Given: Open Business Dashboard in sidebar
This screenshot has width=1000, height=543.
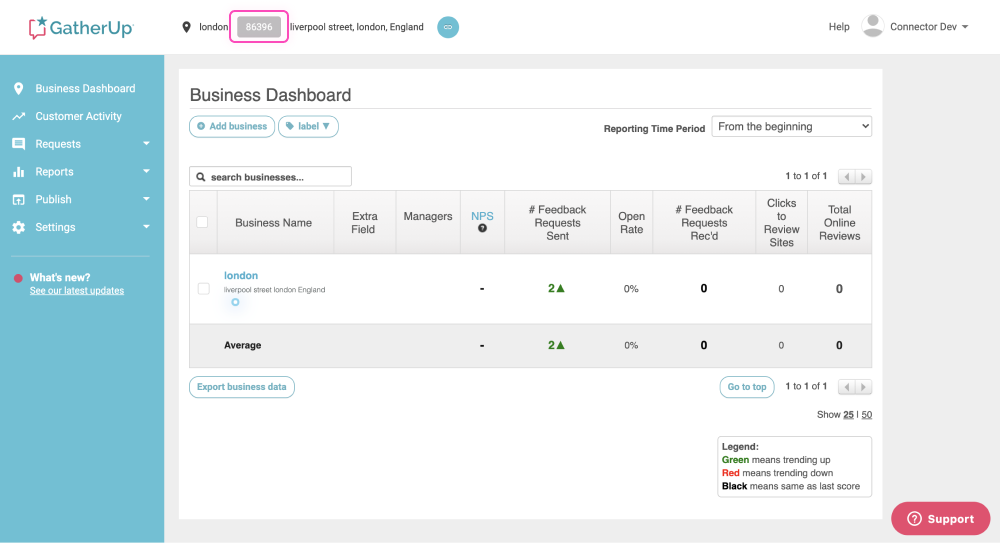Looking at the screenshot, I should tap(85, 88).
